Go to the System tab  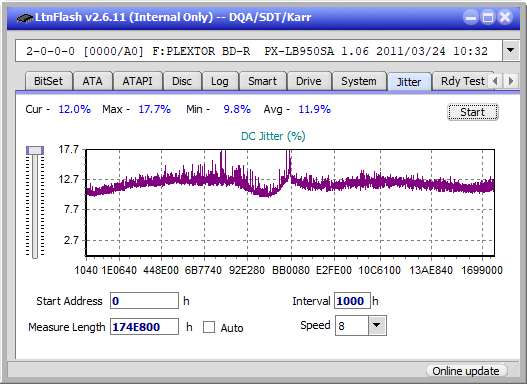359,81
